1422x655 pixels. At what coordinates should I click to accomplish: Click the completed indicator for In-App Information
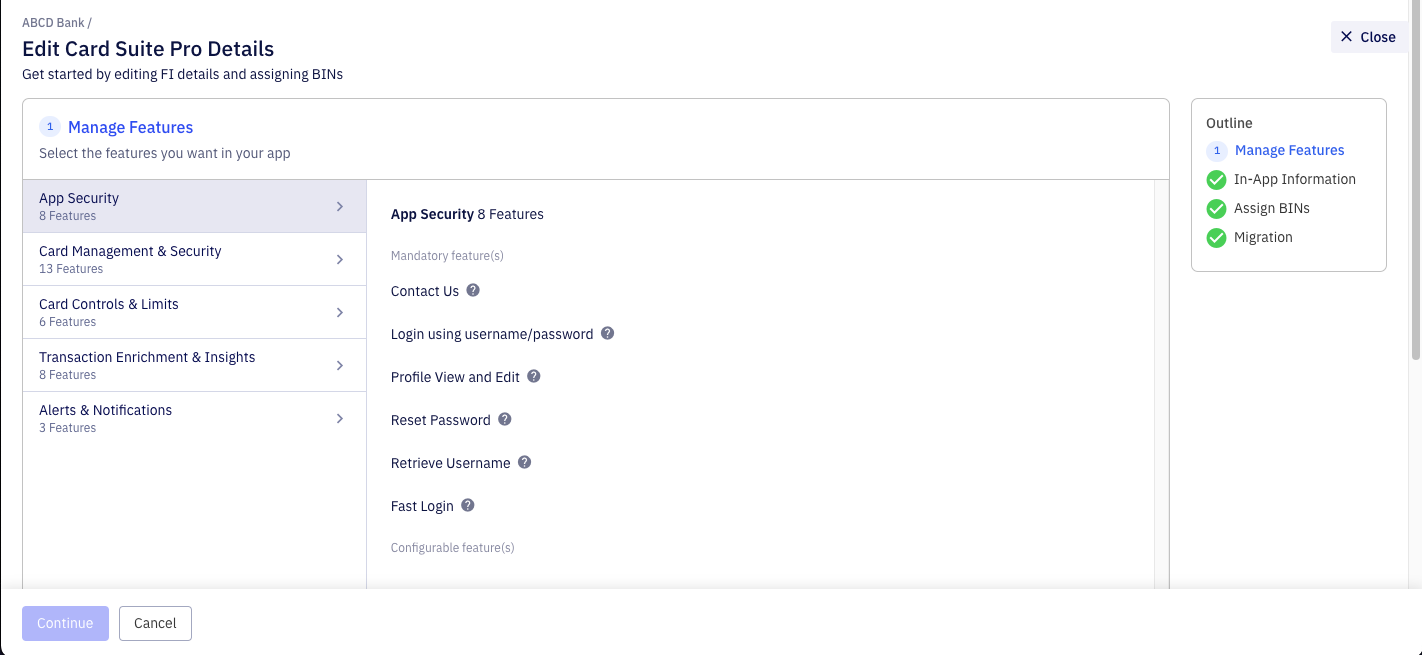tap(1216, 180)
